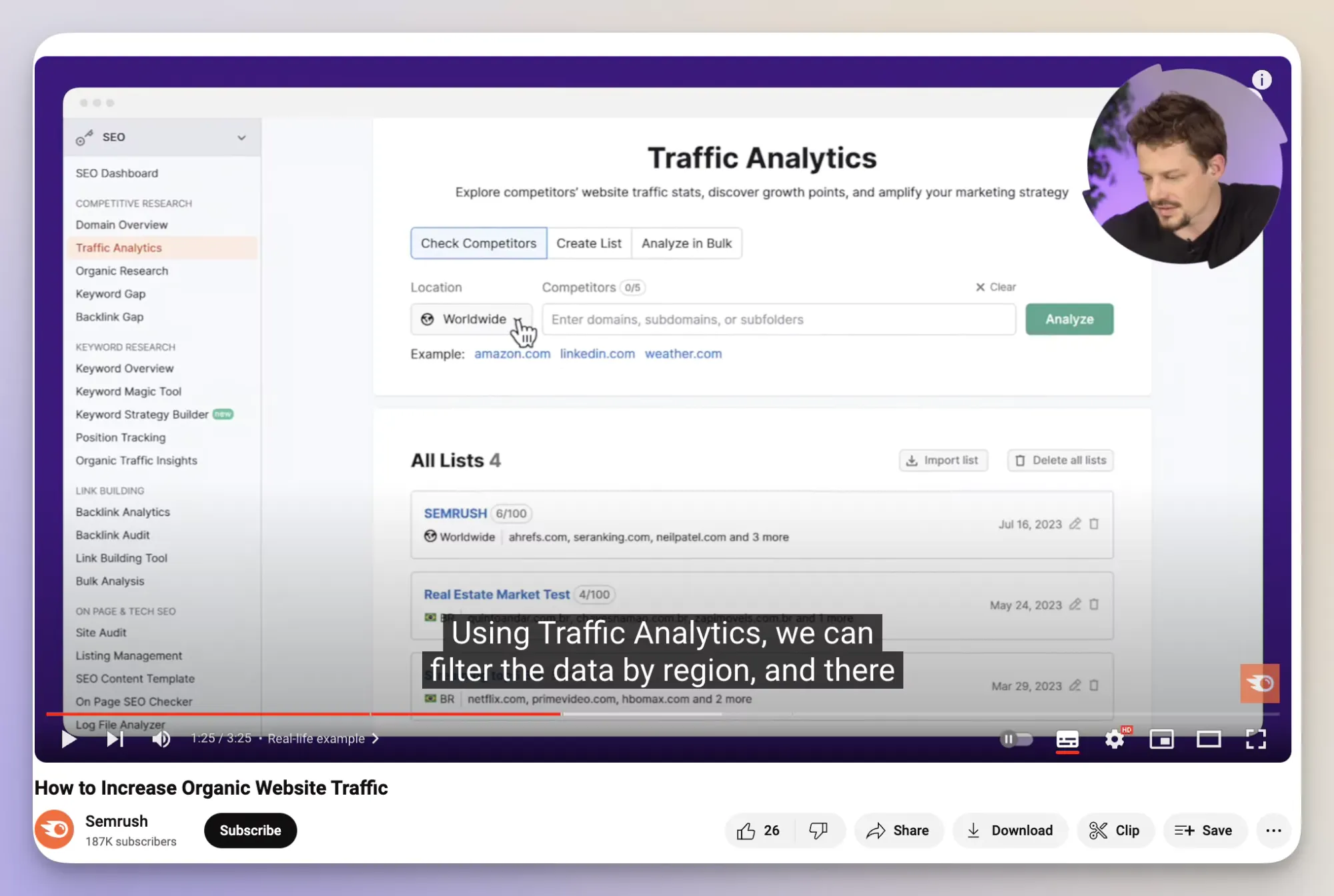
Task: Enable miniplayer mode
Action: (x=1161, y=739)
